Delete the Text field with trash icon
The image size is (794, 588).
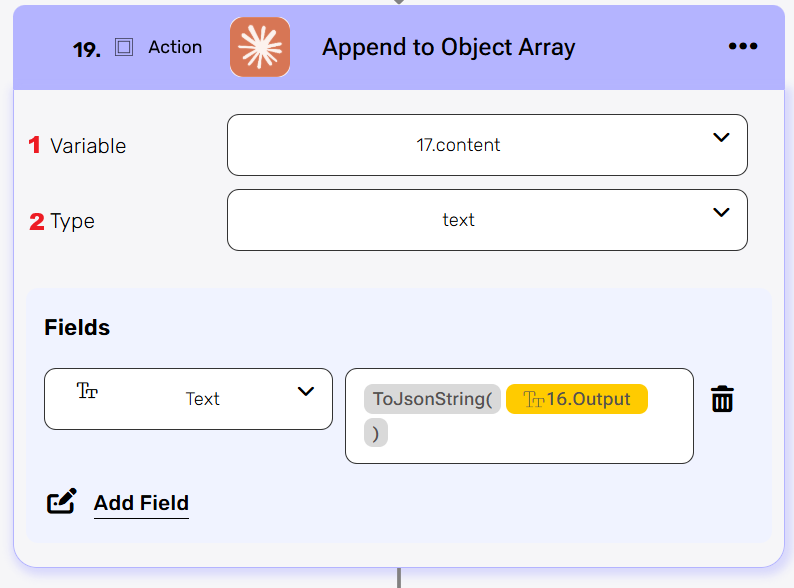point(722,400)
